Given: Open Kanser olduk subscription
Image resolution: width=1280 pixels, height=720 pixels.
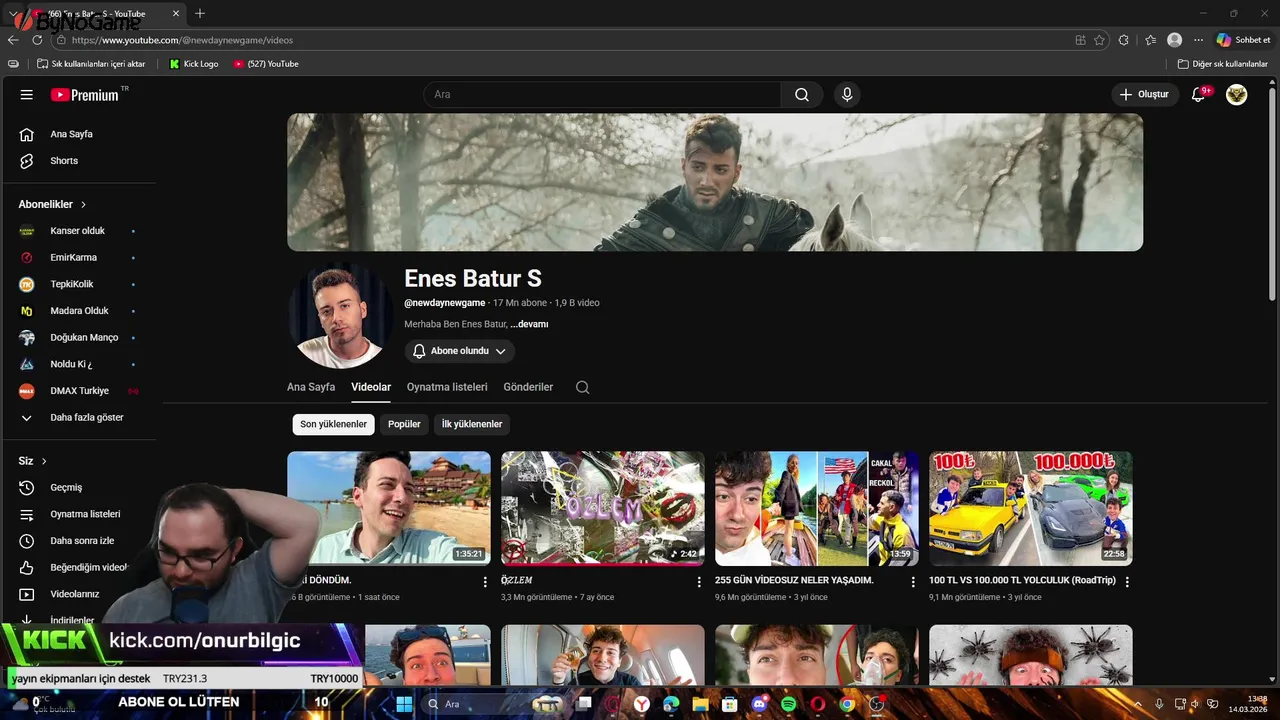Looking at the screenshot, I should point(77,231).
